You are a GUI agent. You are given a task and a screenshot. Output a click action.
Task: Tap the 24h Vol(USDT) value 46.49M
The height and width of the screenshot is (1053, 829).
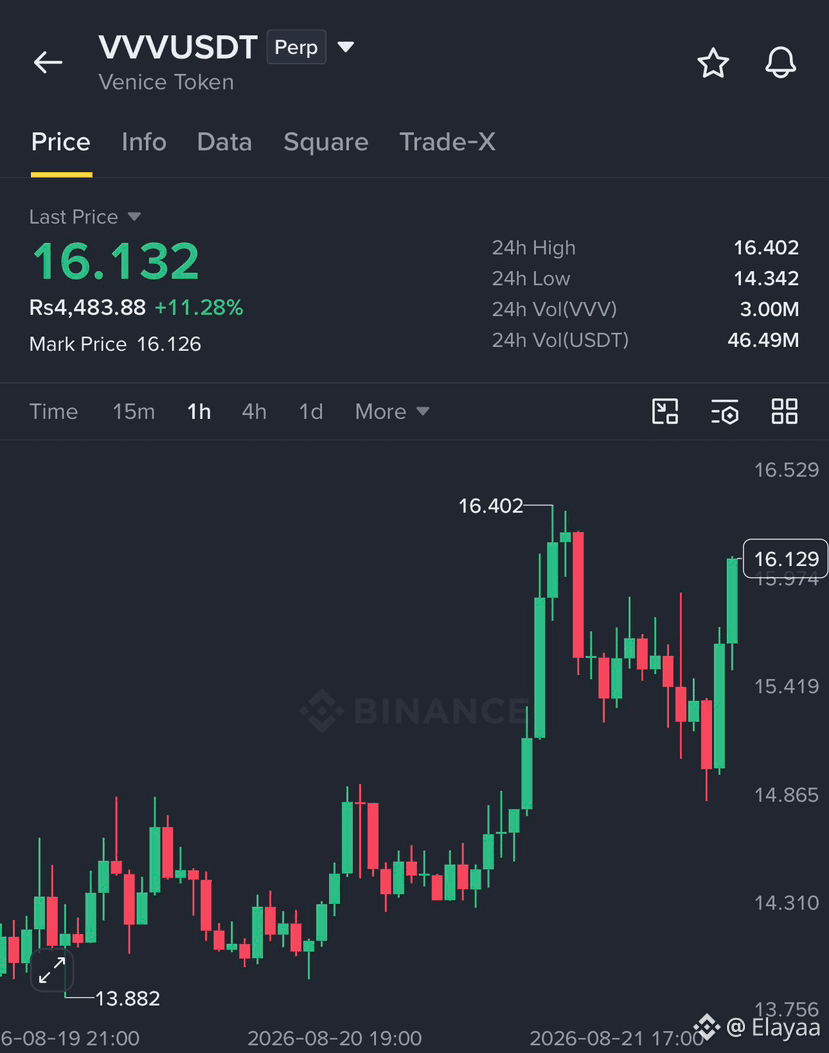pyautogui.click(x=763, y=340)
